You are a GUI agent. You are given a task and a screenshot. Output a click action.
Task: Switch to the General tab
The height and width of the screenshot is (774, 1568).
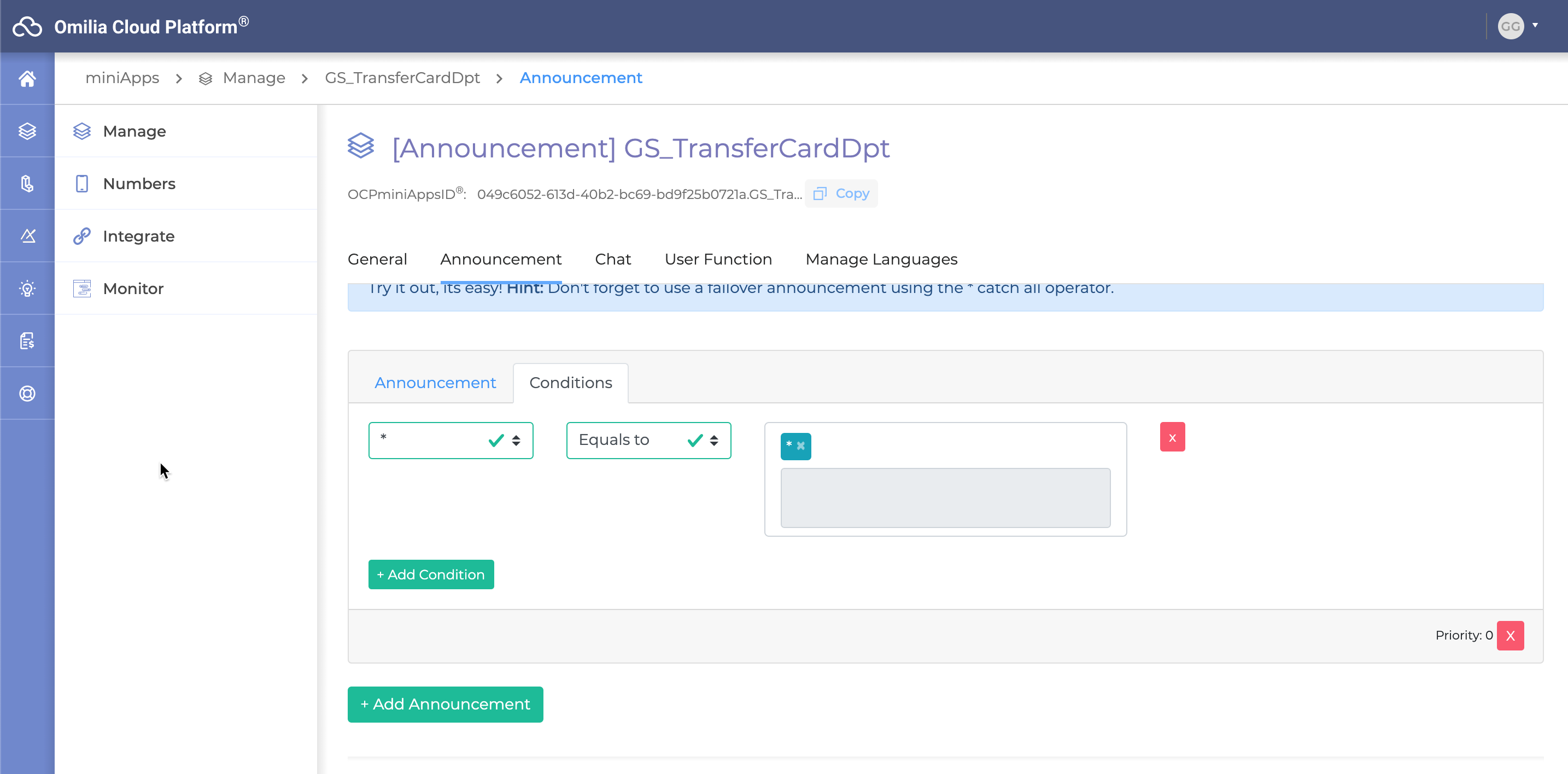(x=377, y=259)
